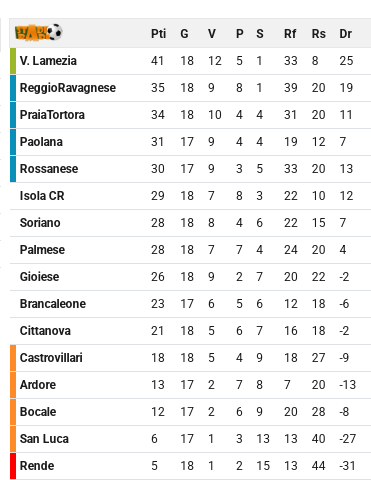Image resolution: width=371 pixels, height=480 pixels.
Task: Click the Dr column header
Action: tap(345, 34)
